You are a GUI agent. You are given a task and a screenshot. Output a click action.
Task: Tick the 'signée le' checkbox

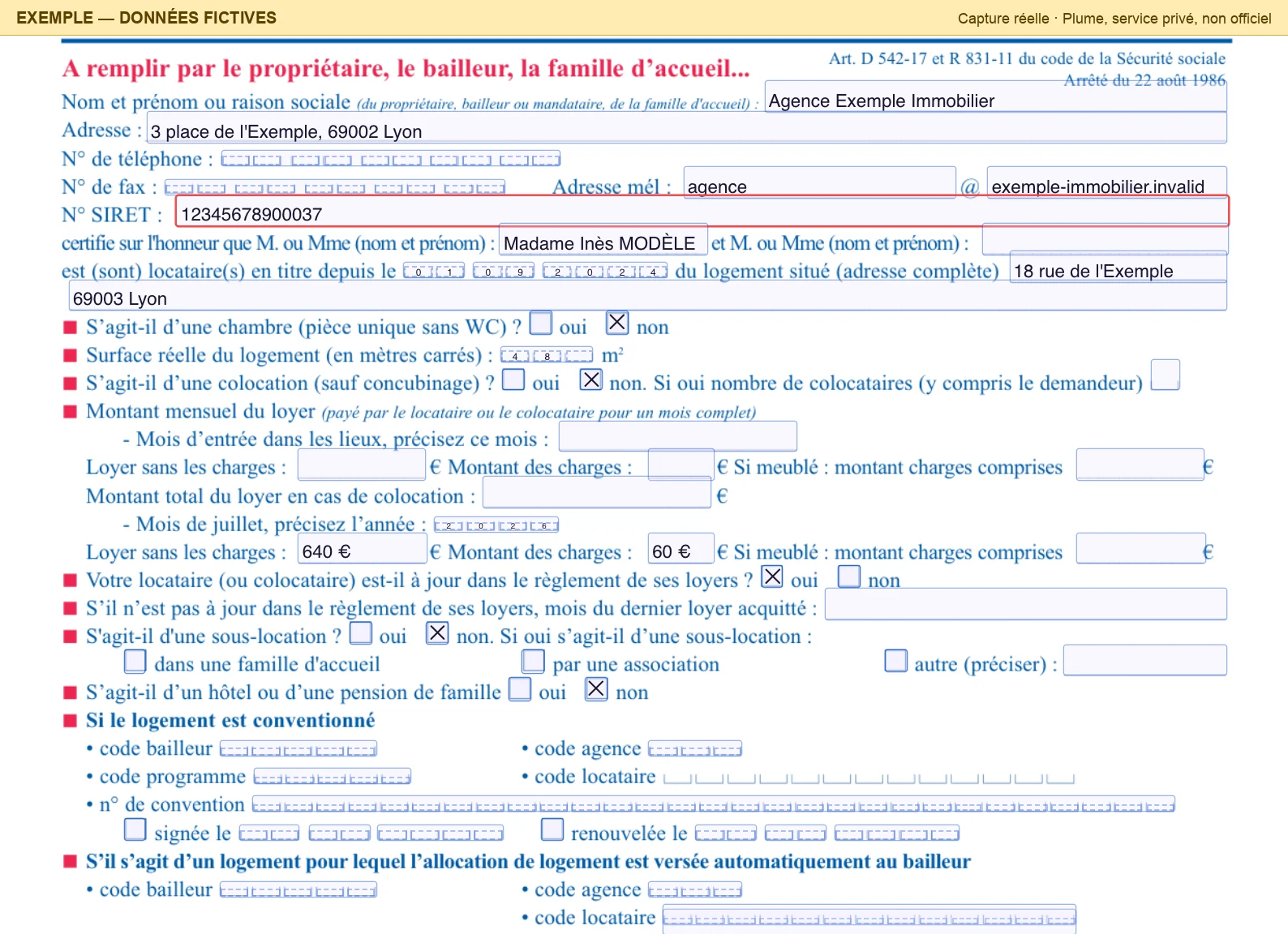click(135, 829)
